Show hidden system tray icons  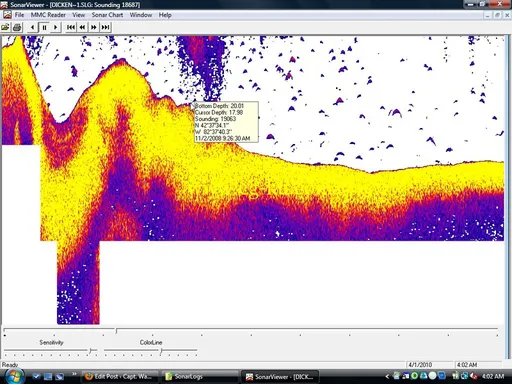[x=387, y=377]
